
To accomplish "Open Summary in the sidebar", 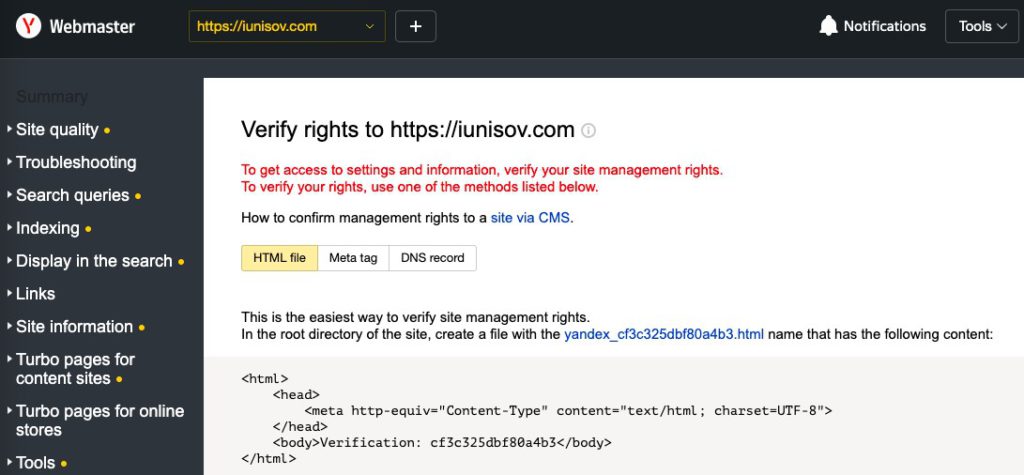I will tap(52, 97).
